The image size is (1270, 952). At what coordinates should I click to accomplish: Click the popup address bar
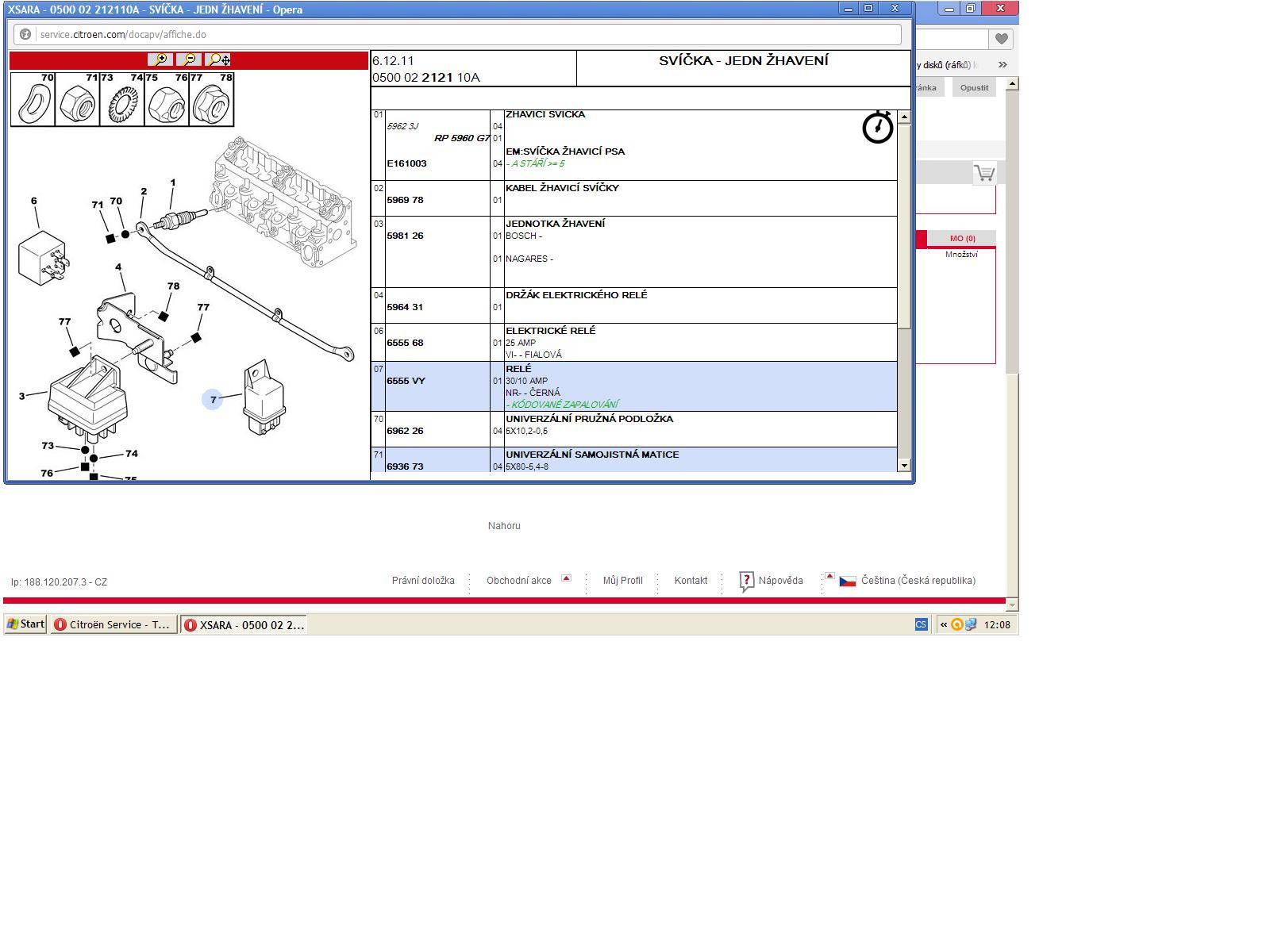coord(457,35)
